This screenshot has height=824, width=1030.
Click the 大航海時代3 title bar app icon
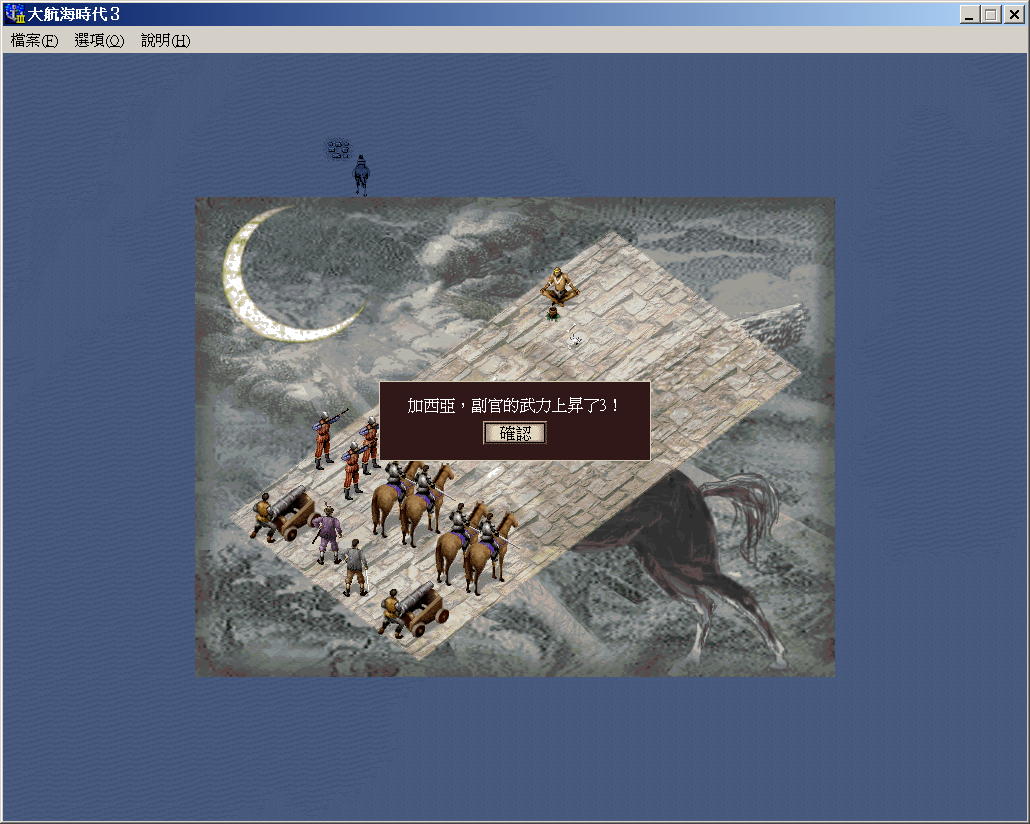tap(15, 15)
